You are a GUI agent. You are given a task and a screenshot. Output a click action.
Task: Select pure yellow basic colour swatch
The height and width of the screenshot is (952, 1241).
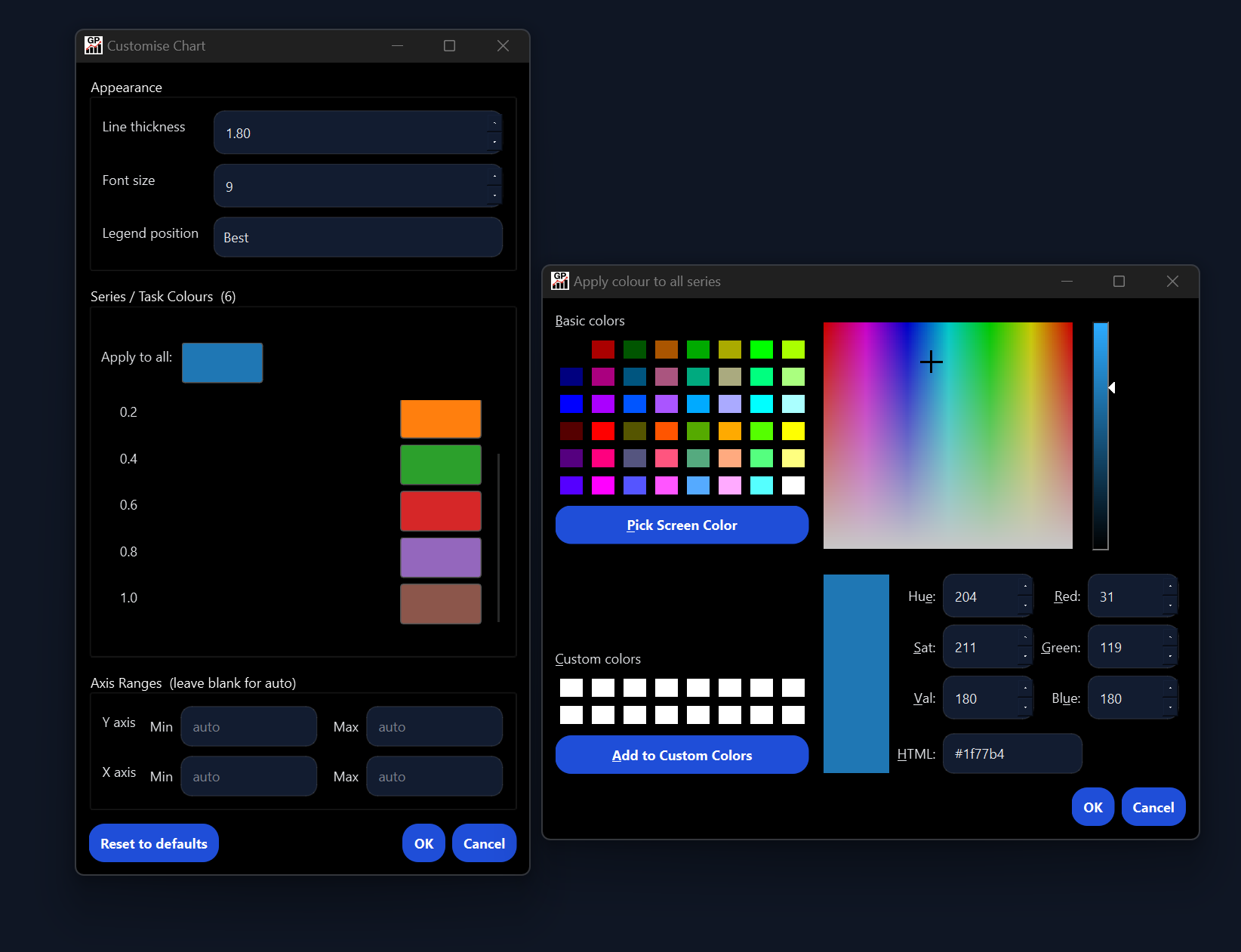[793, 431]
